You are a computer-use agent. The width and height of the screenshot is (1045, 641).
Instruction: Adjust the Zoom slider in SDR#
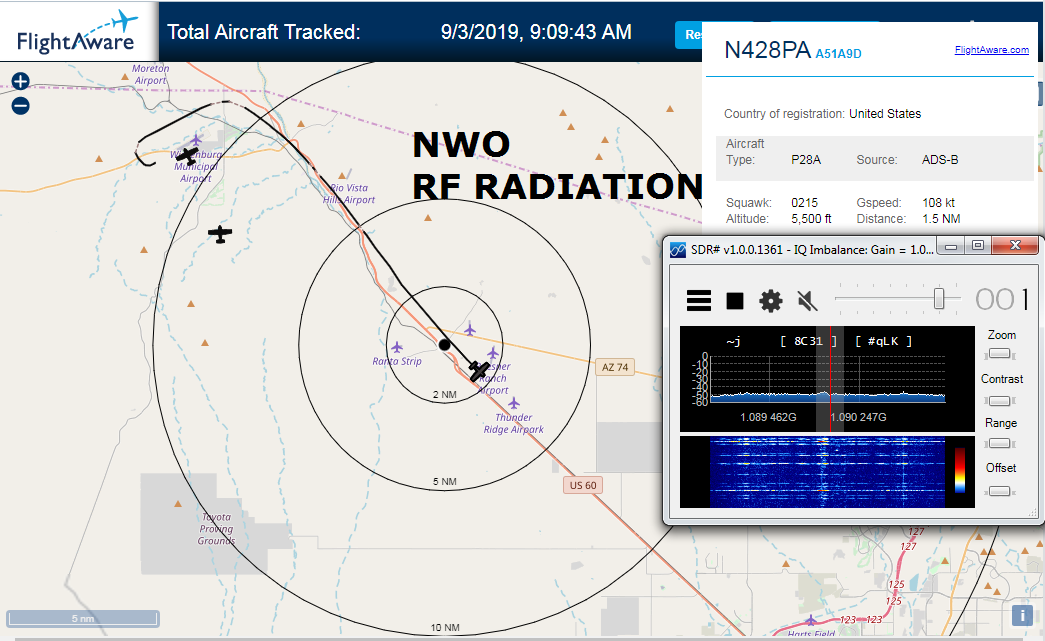click(998, 354)
